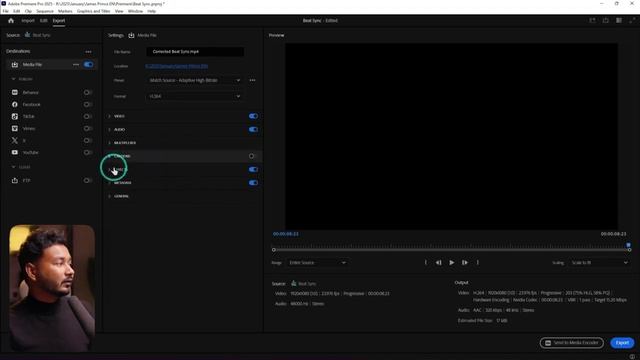The image size is (640, 360).
Task: Expand the AUDIO settings section
Action: 109,129
